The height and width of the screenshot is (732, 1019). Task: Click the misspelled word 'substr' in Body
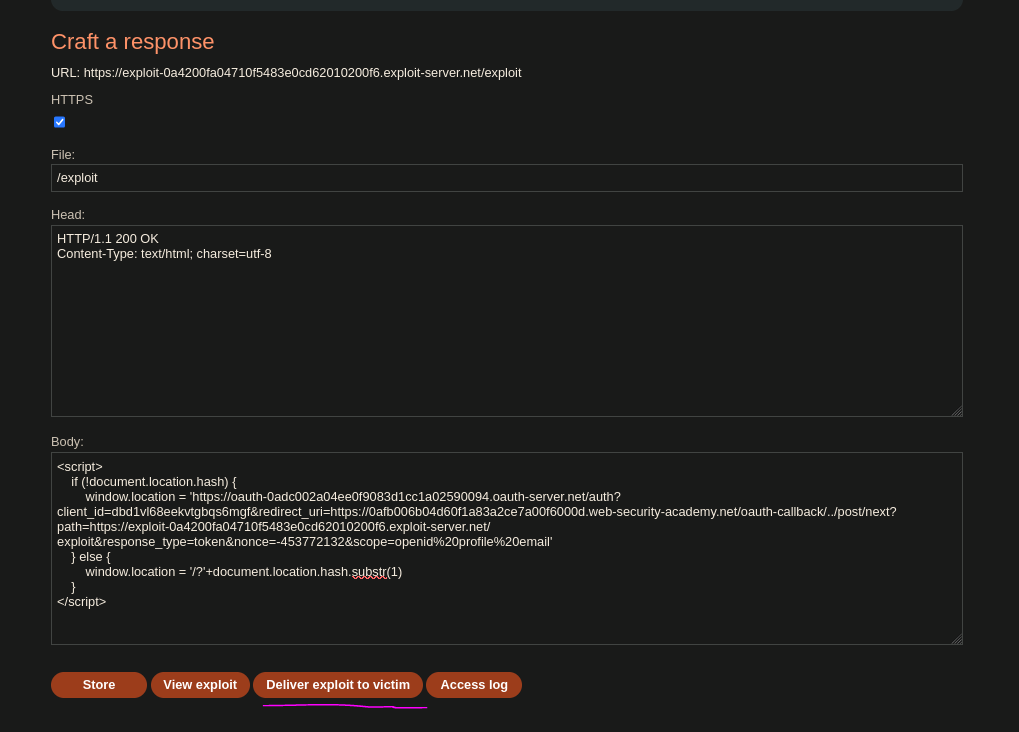(x=369, y=572)
